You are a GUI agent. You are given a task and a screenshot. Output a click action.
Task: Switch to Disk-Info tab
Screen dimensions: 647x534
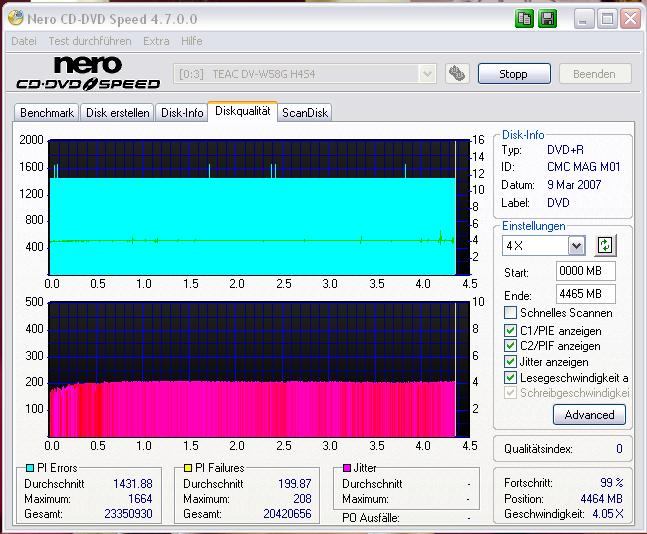[182, 113]
